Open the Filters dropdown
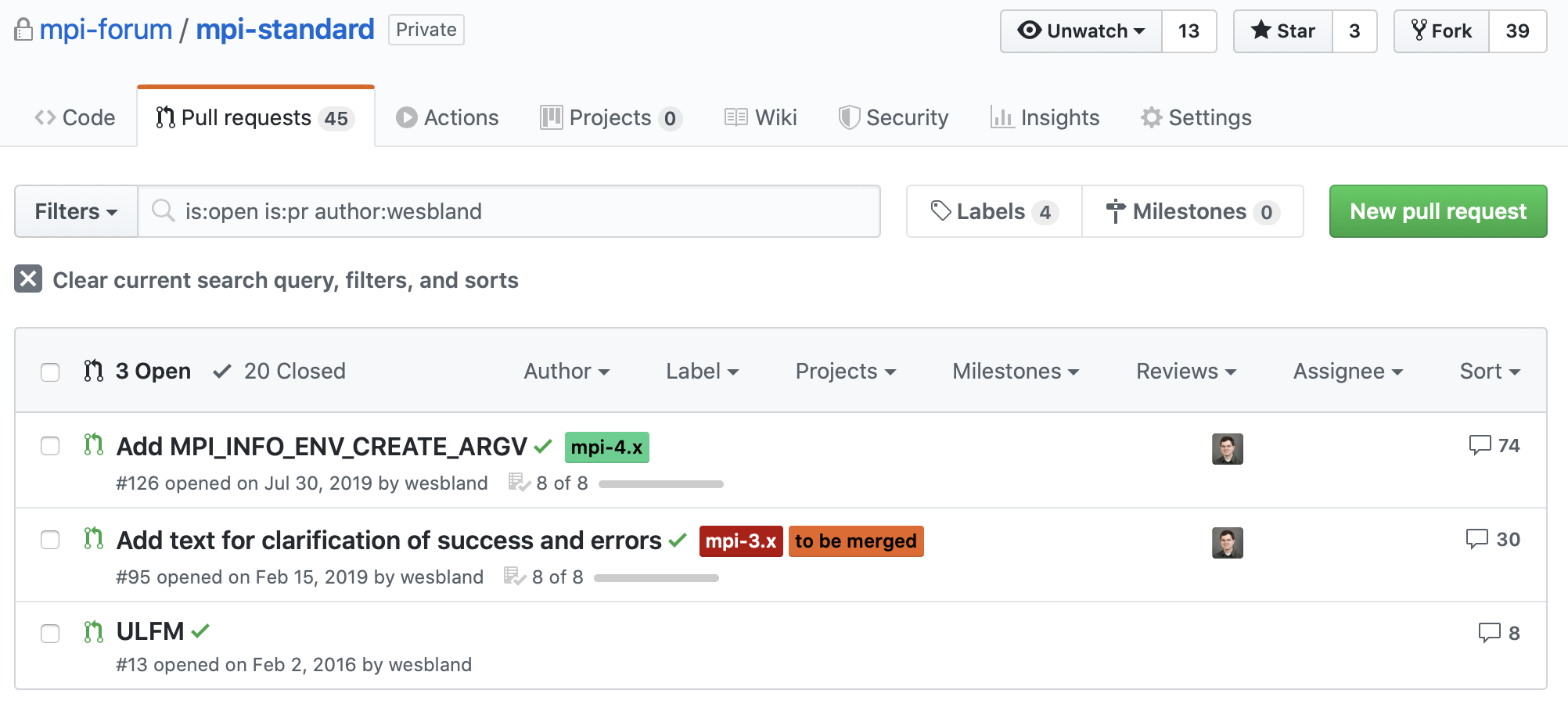The height and width of the screenshot is (715, 1568). point(76,211)
